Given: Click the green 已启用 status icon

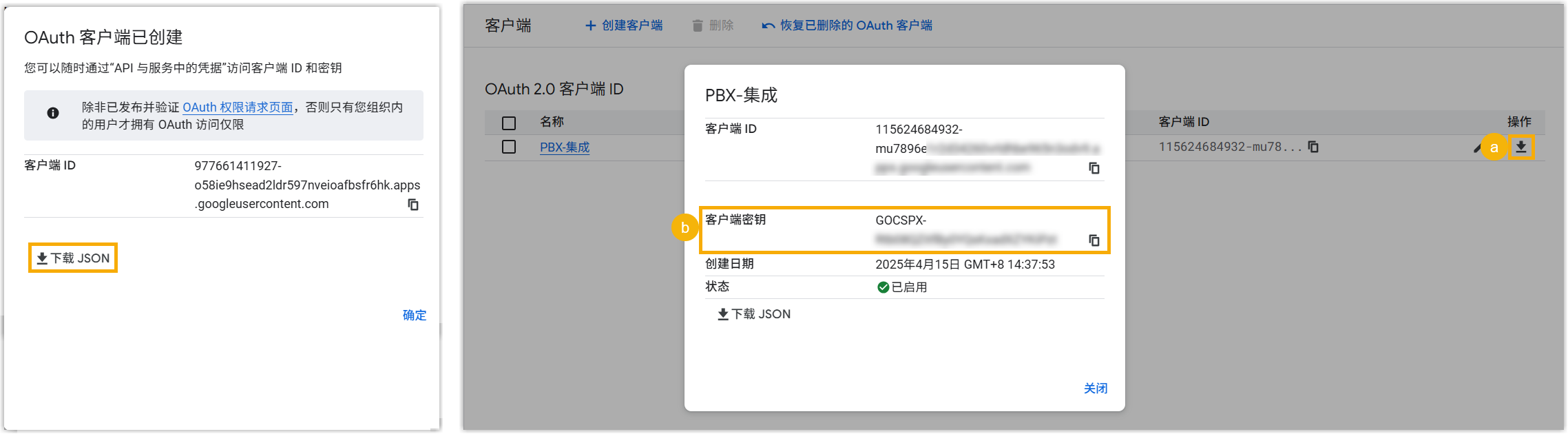Looking at the screenshot, I should [883, 287].
